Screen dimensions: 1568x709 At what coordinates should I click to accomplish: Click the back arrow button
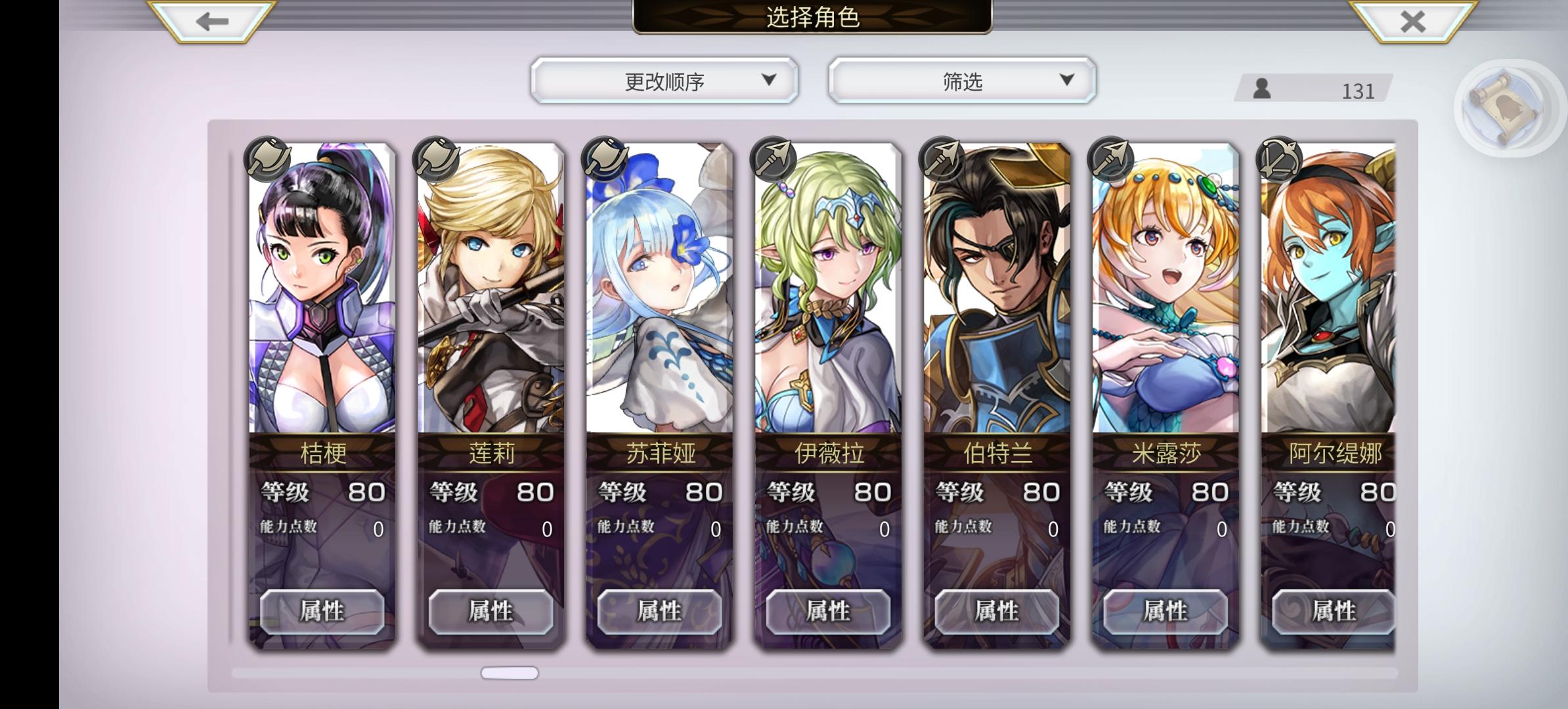[x=211, y=21]
